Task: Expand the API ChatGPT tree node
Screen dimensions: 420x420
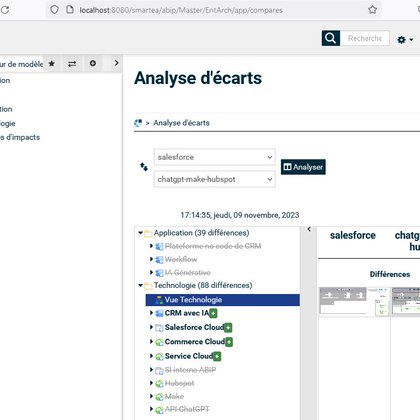Action: click(151, 409)
